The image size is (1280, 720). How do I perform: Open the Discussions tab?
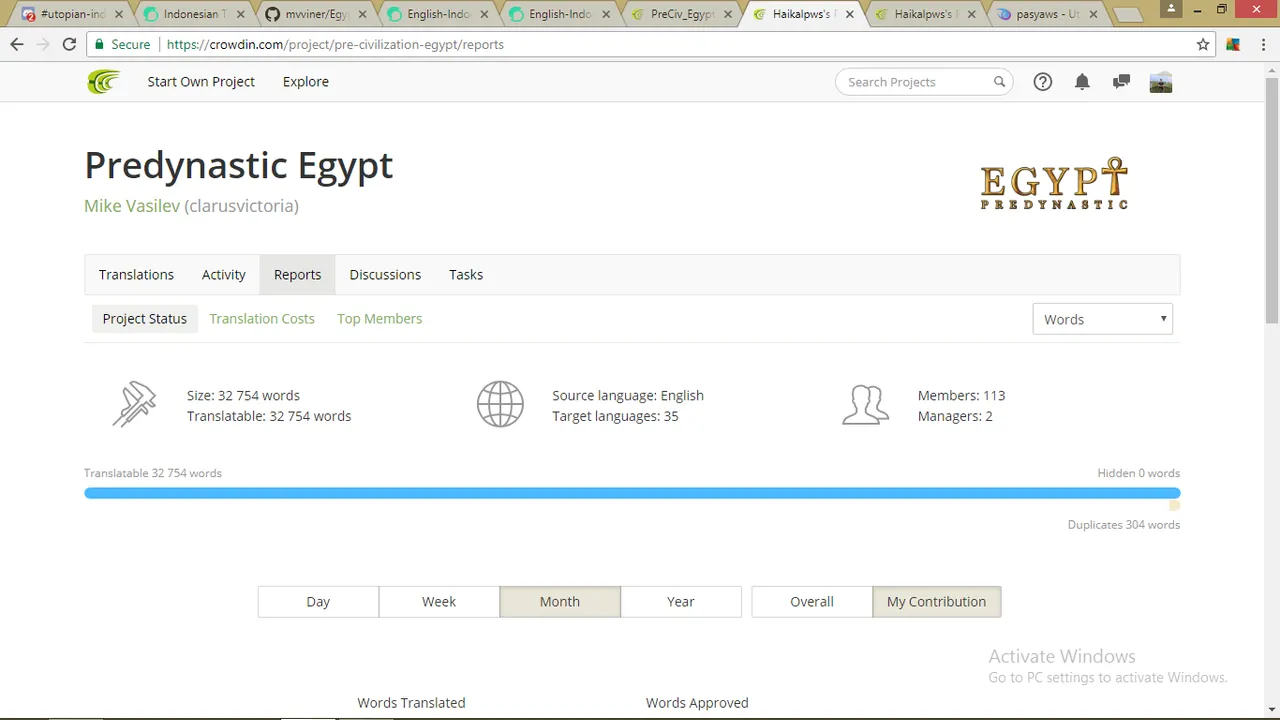coord(385,274)
